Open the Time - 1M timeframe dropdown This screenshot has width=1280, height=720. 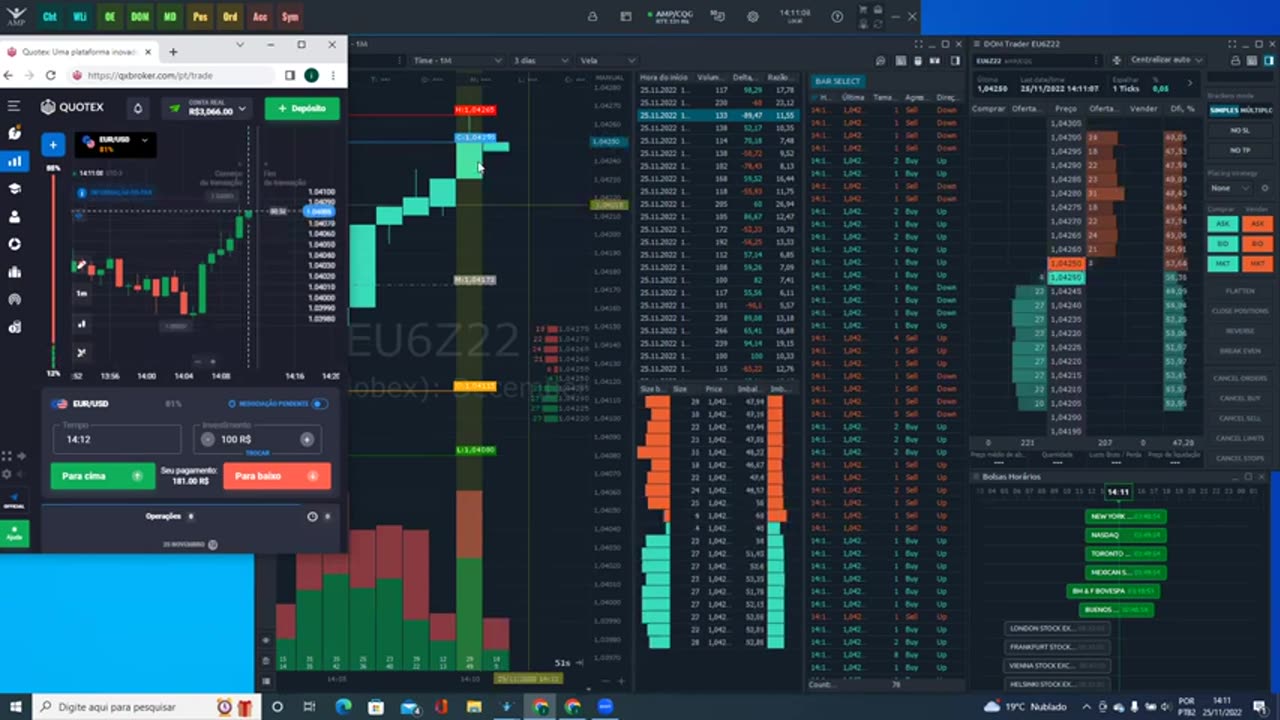[x=457, y=60]
